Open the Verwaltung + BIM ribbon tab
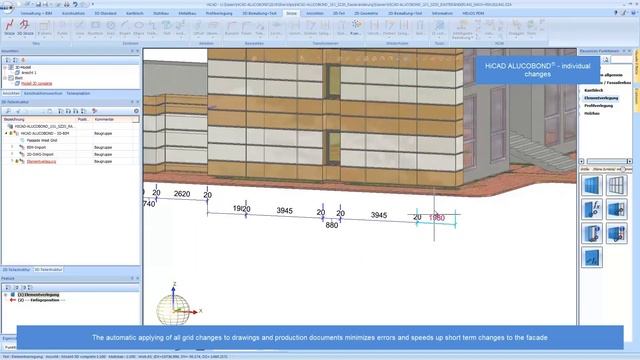This screenshot has width=640, height=360. tap(36, 13)
